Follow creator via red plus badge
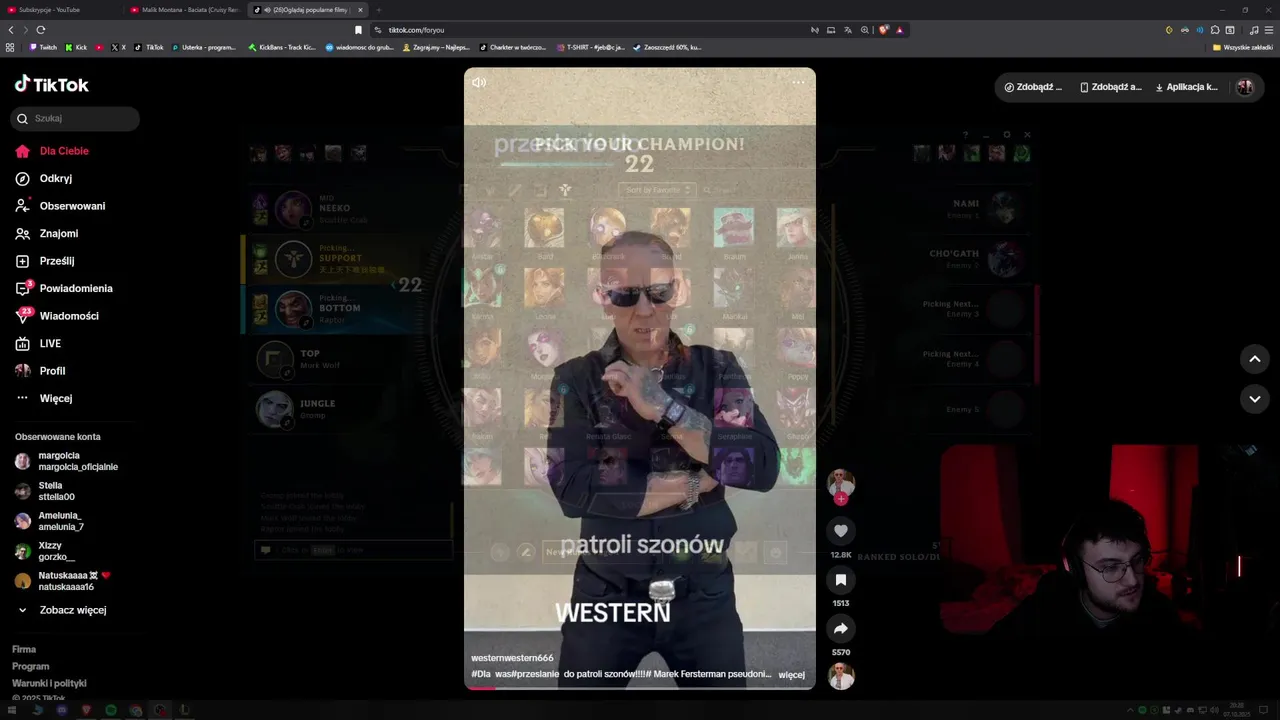1280x720 pixels. coord(841,498)
